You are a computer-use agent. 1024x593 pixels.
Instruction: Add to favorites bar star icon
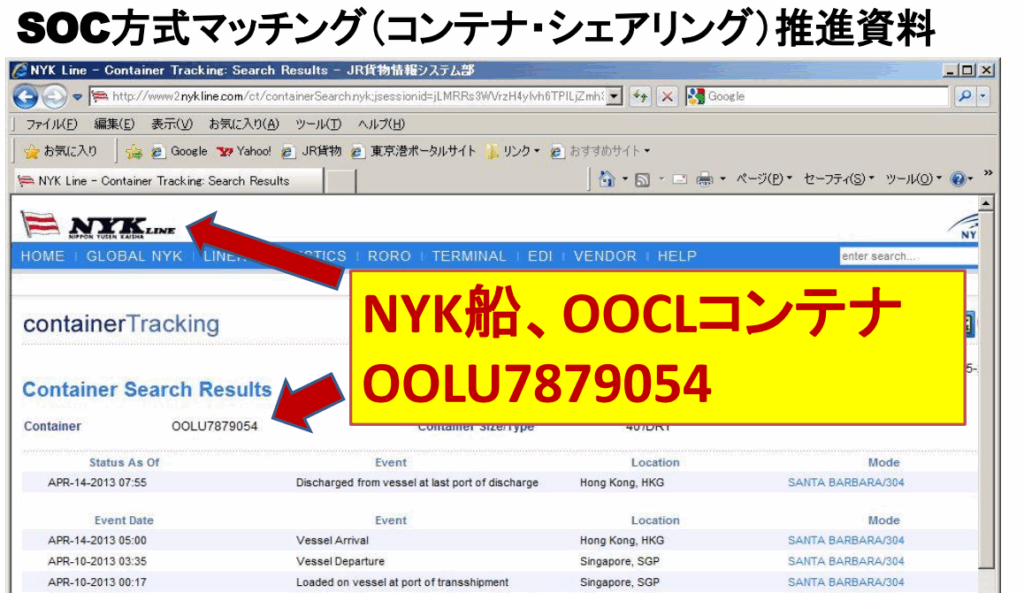click(x=134, y=152)
